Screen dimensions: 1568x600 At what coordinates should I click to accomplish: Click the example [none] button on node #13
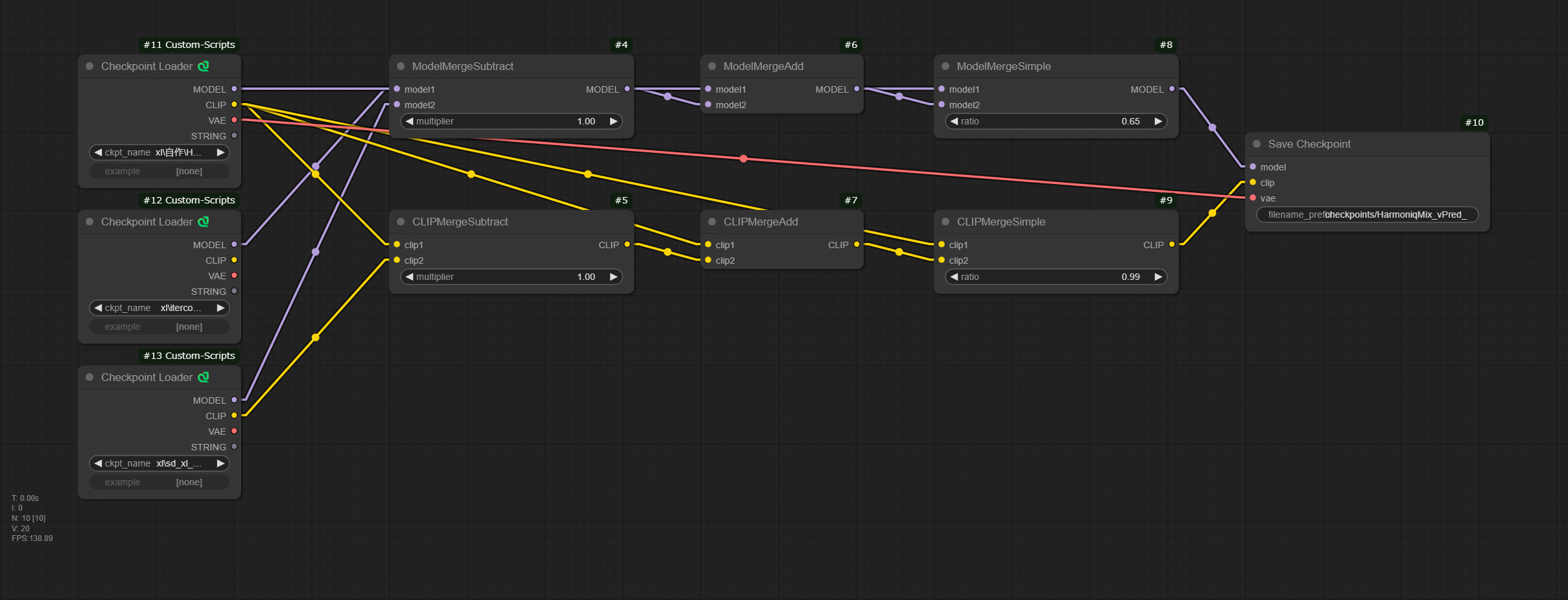160,482
